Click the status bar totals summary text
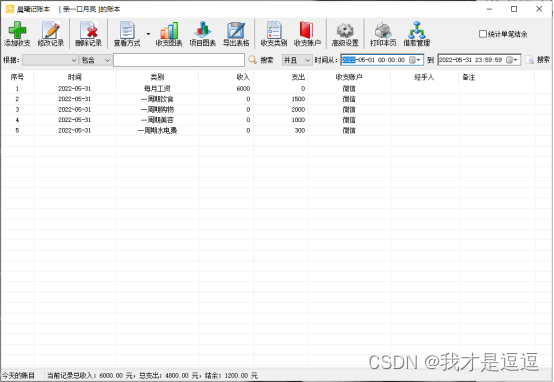 click(152, 375)
